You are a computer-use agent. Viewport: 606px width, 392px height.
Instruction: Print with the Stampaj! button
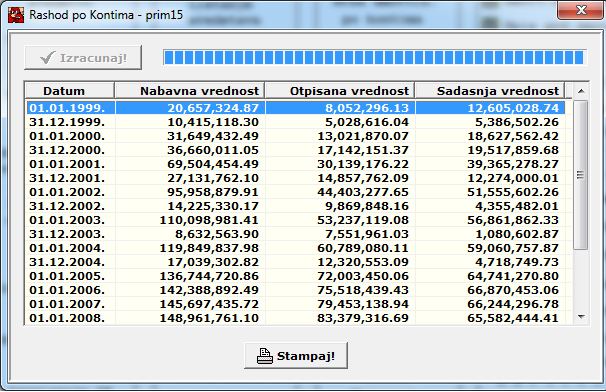296,356
